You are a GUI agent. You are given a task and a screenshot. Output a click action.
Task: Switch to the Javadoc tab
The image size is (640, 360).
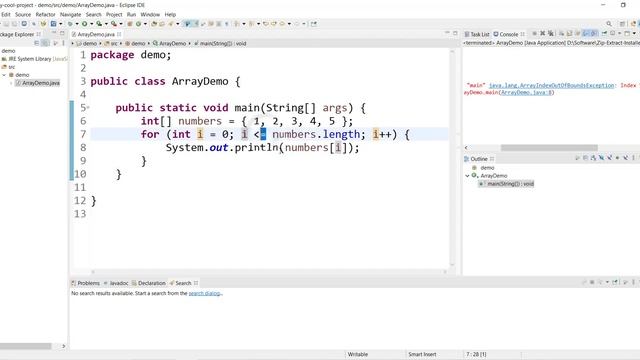(116, 283)
